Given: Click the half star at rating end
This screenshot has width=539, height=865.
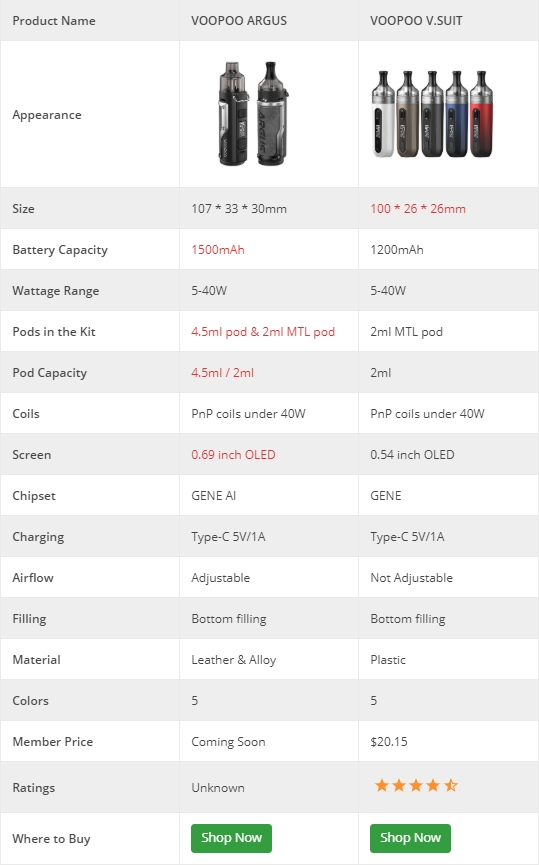Looking at the screenshot, I should (451, 785).
